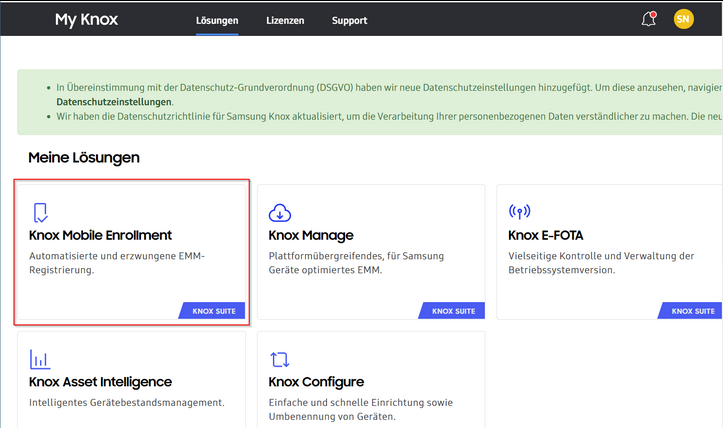Click the Knox Mobile Enrollment phone icon
Viewport: 723px width, 428px height.
tap(41, 213)
